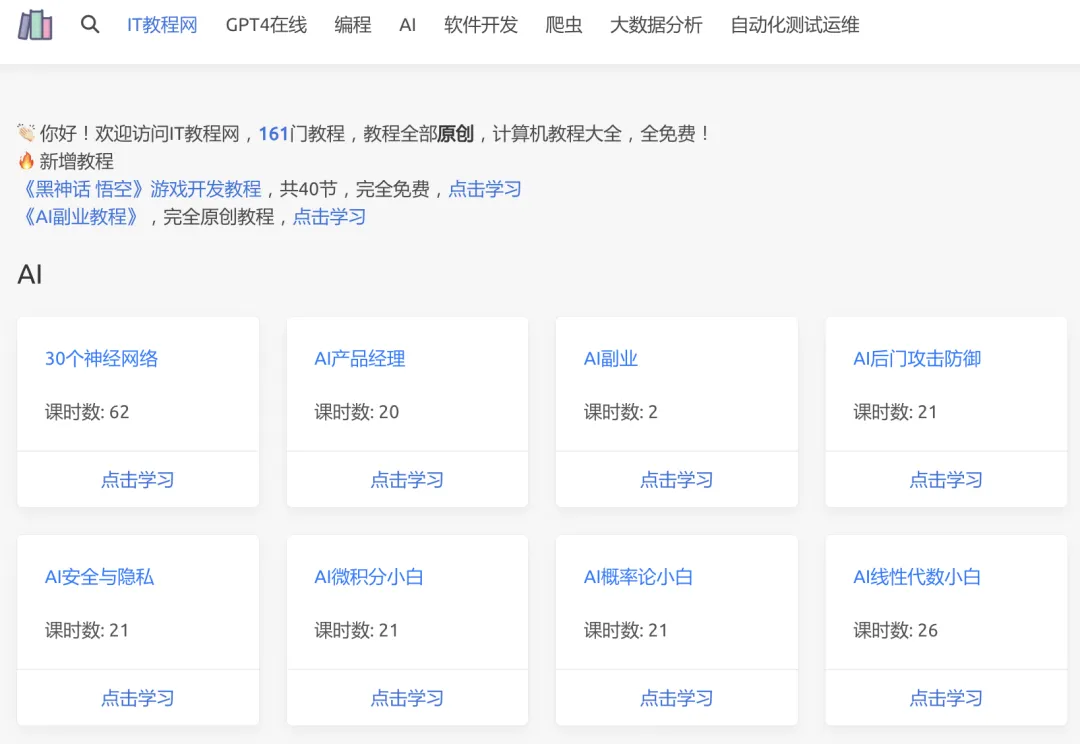Click 点击学习 in AI产品经理 card
Screen dimensions: 1080x744
(407, 480)
